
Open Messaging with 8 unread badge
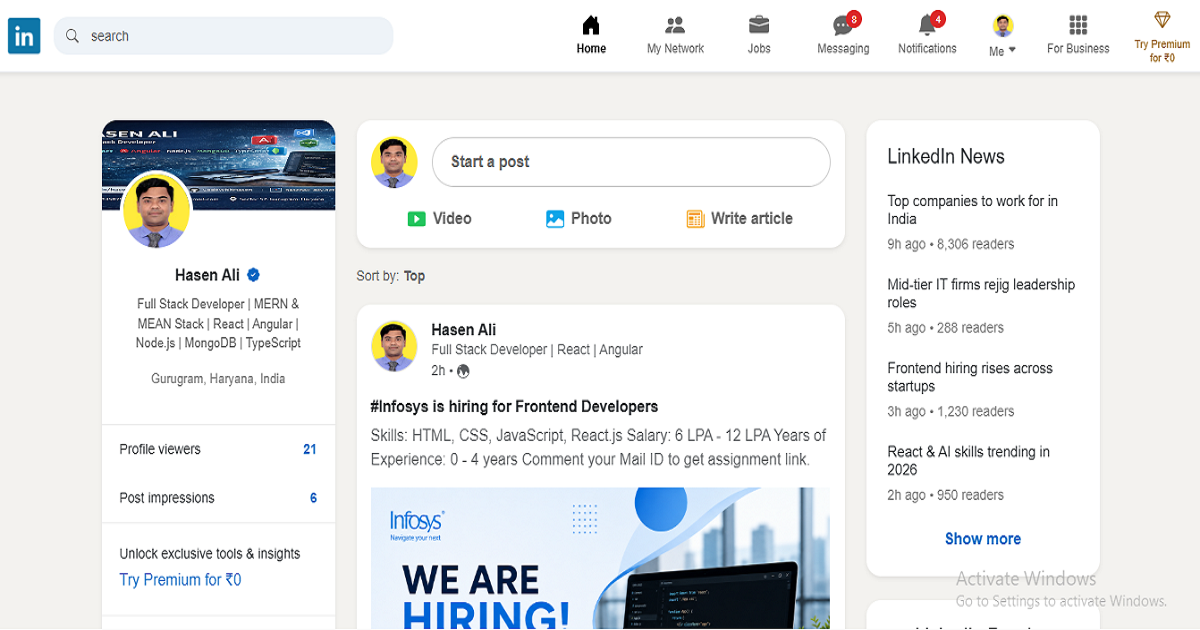tap(845, 24)
